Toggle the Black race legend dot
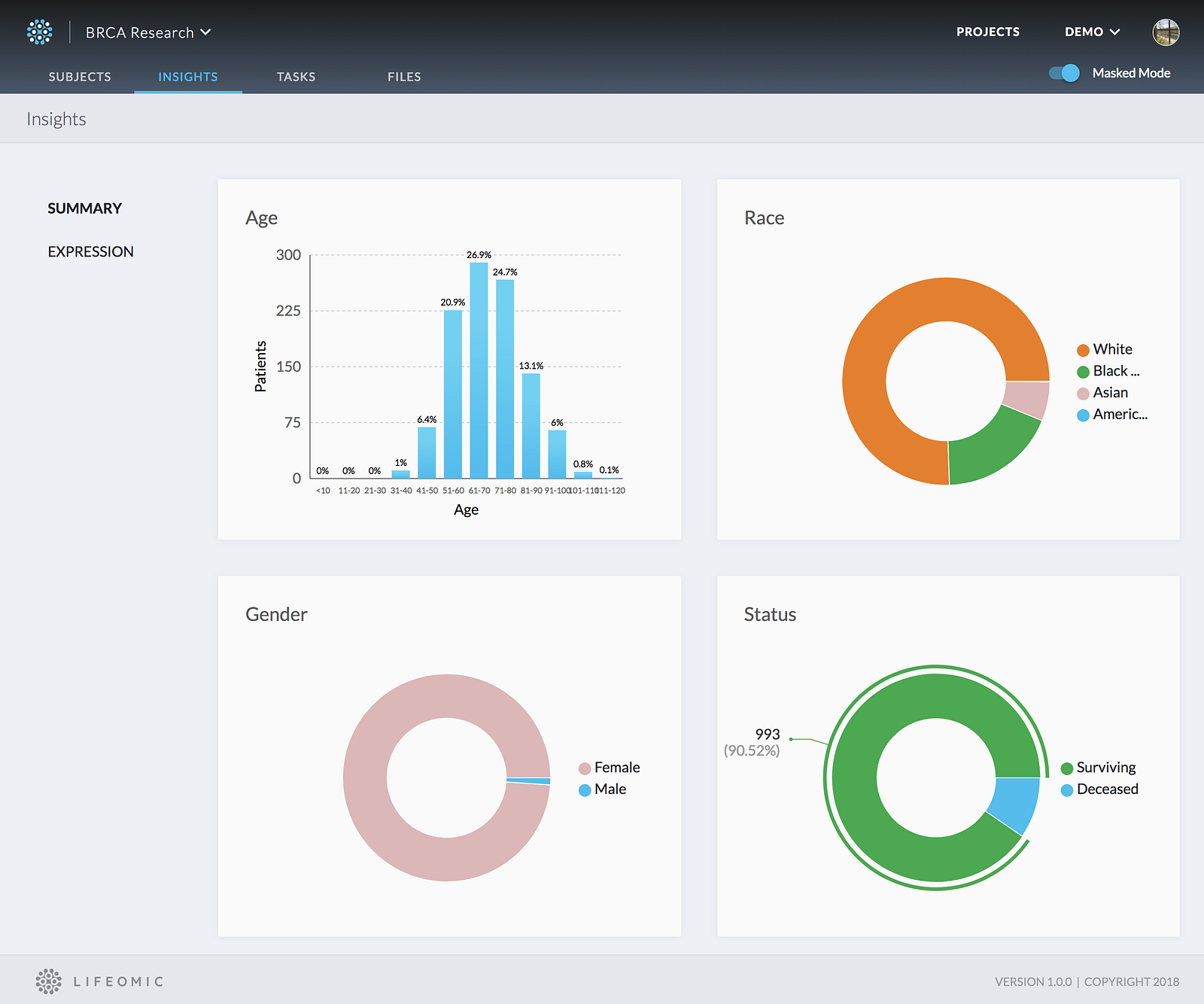This screenshot has width=1204, height=1004. tap(1083, 372)
